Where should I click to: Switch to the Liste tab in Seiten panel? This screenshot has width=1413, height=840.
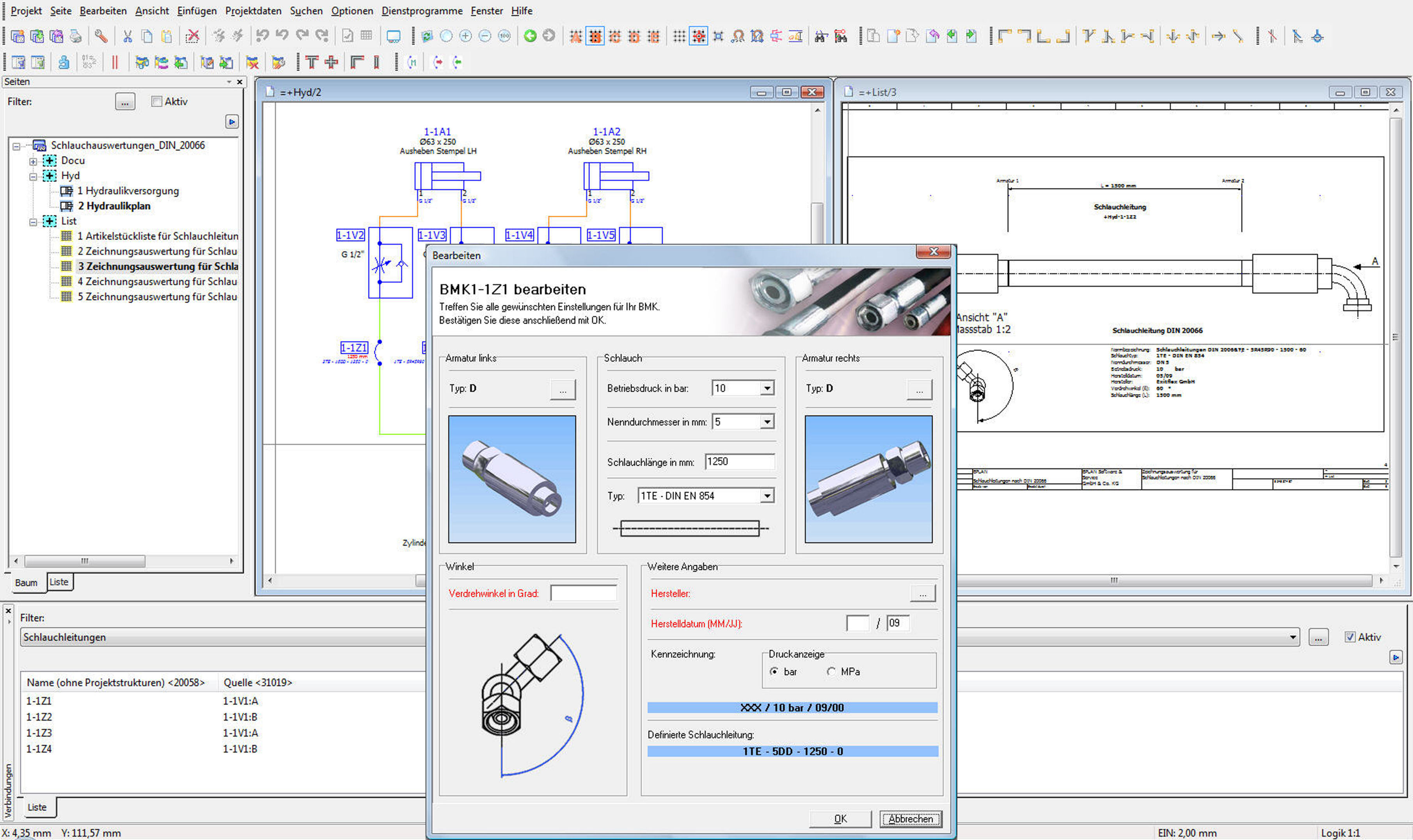pos(59,582)
